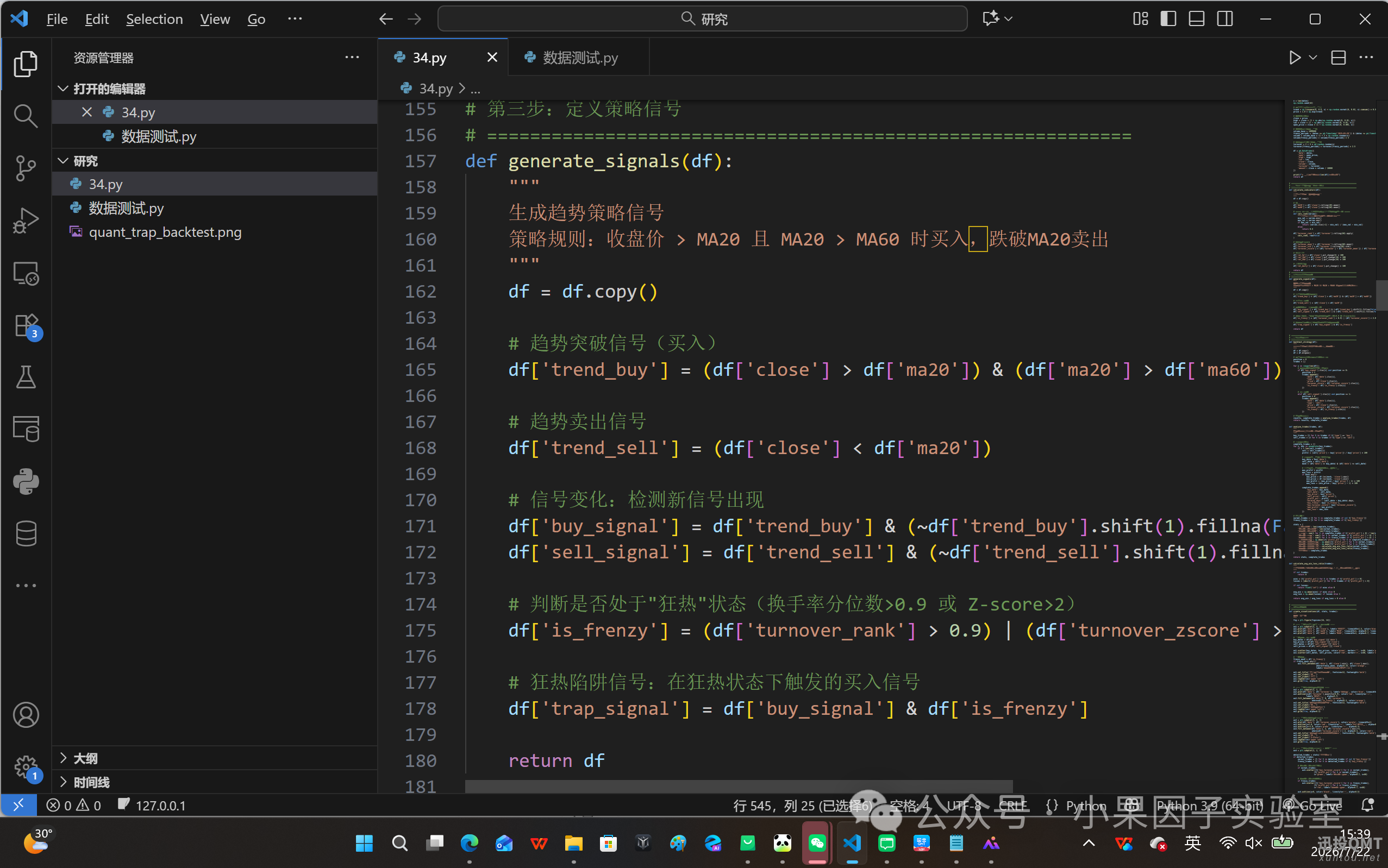Screen dimensions: 1388x868
Task: Open editor More Actions ellipsis
Action: pyautogui.click(x=1366, y=58)
